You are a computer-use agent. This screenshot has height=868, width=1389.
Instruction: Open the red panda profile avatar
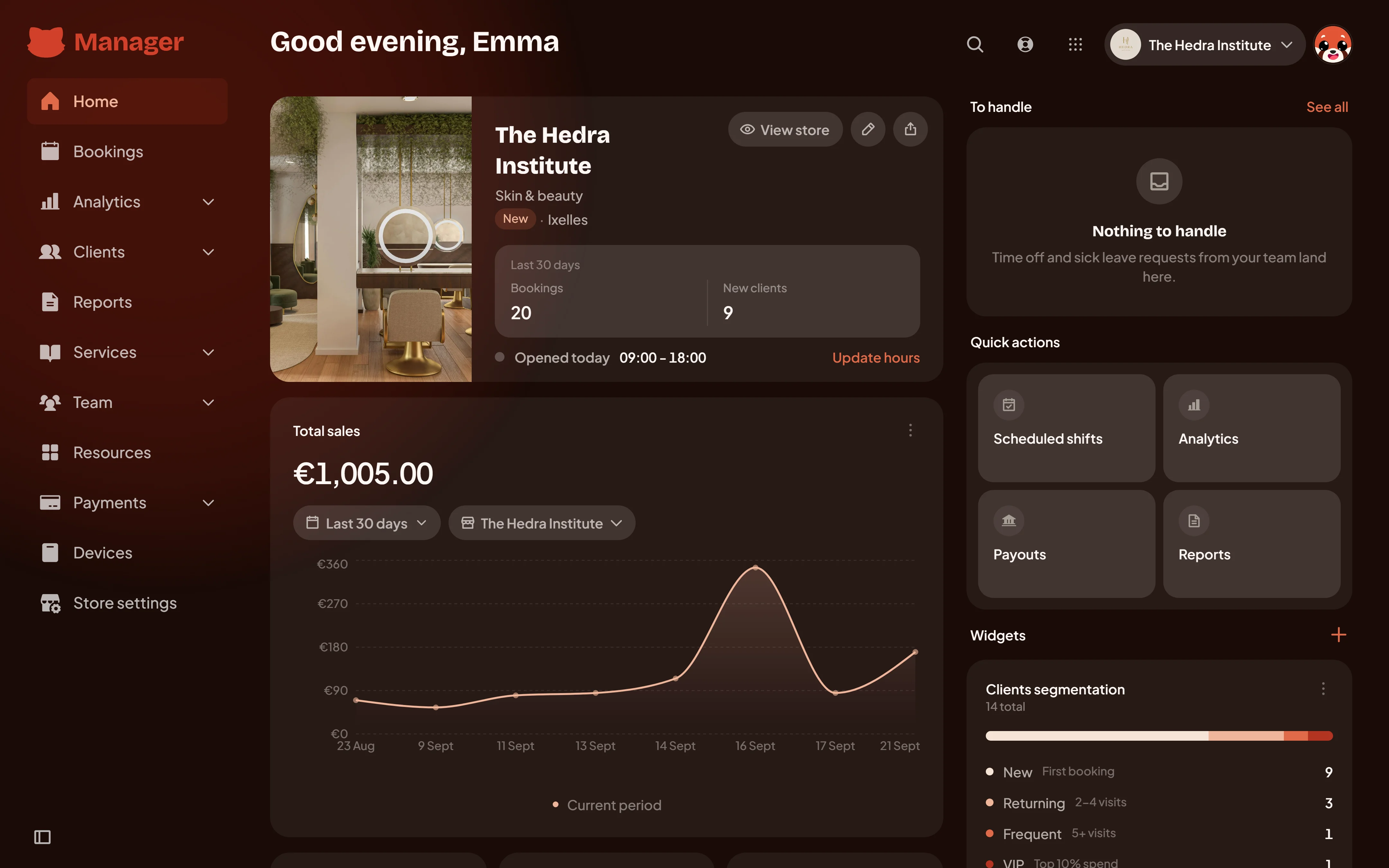click(x=1333, y=44)
